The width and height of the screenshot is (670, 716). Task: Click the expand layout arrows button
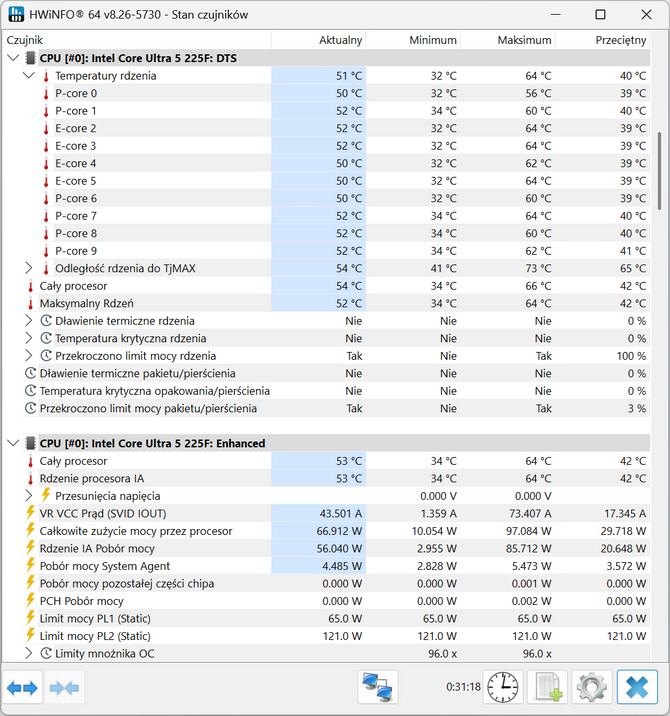(x=22, y=687)
